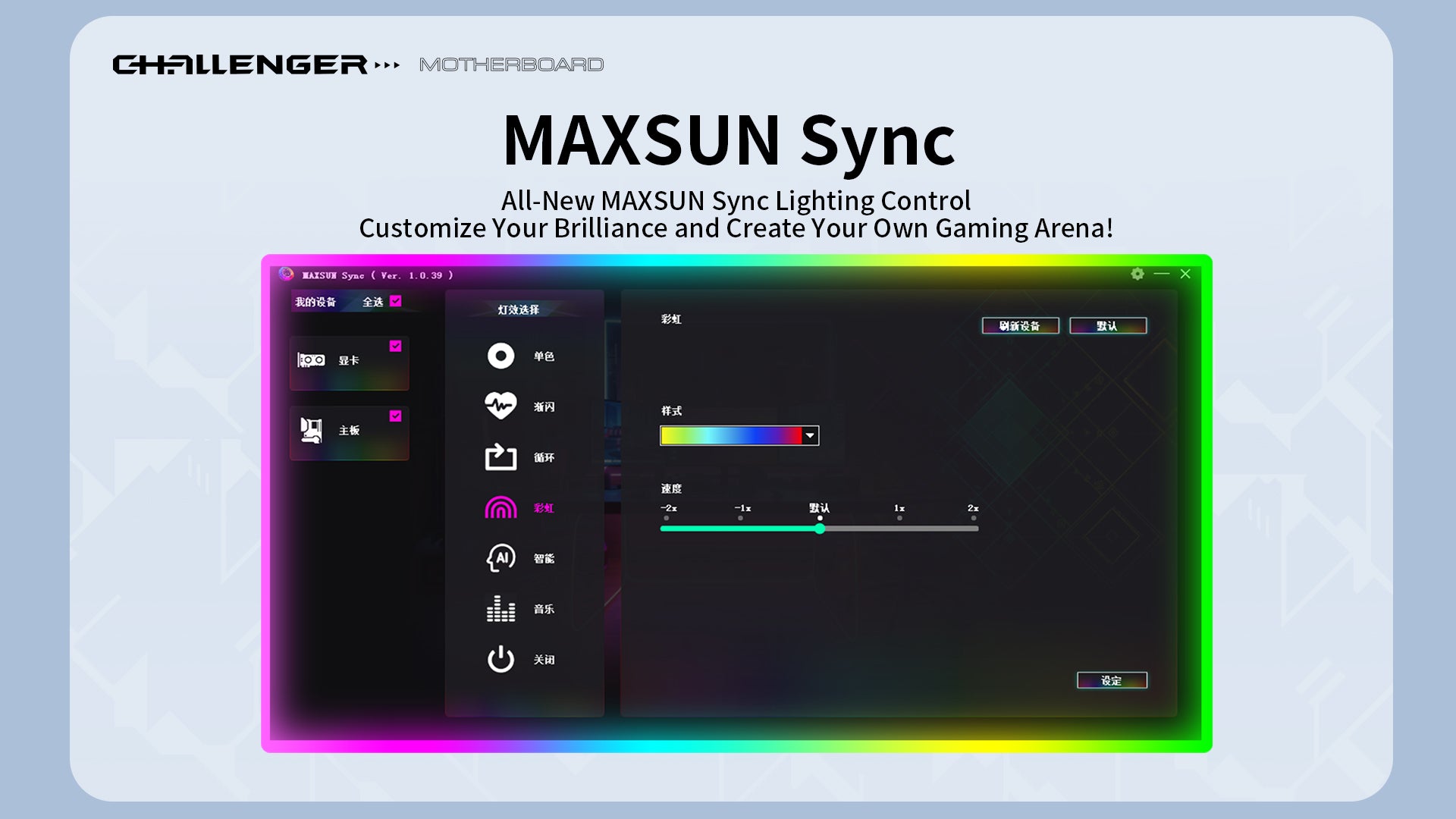Select the cycle (循环) loop icon
1456x819 pixels.
pyautogui.click(x=500, y=457)
